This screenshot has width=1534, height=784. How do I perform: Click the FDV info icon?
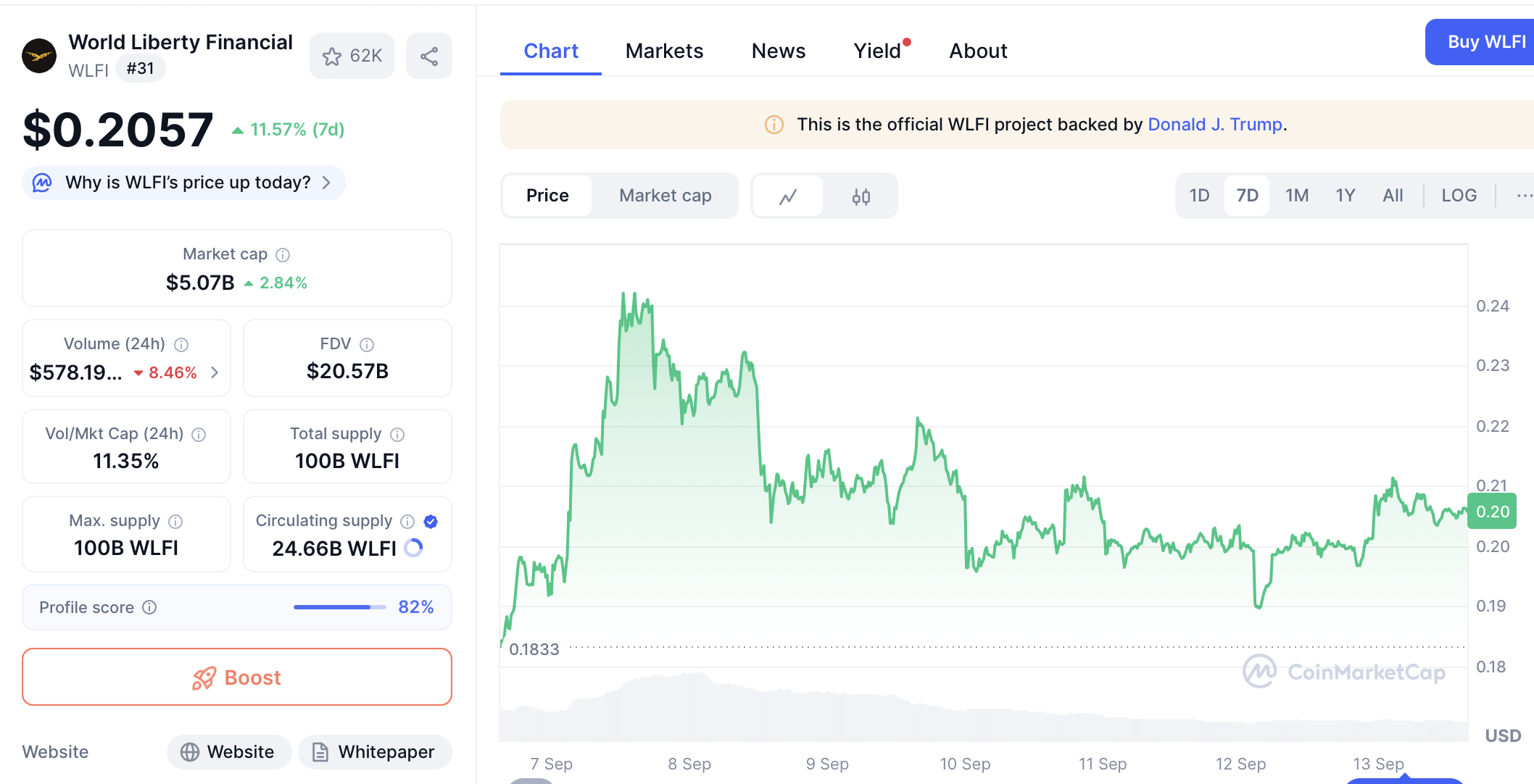(x=368, y=345)
